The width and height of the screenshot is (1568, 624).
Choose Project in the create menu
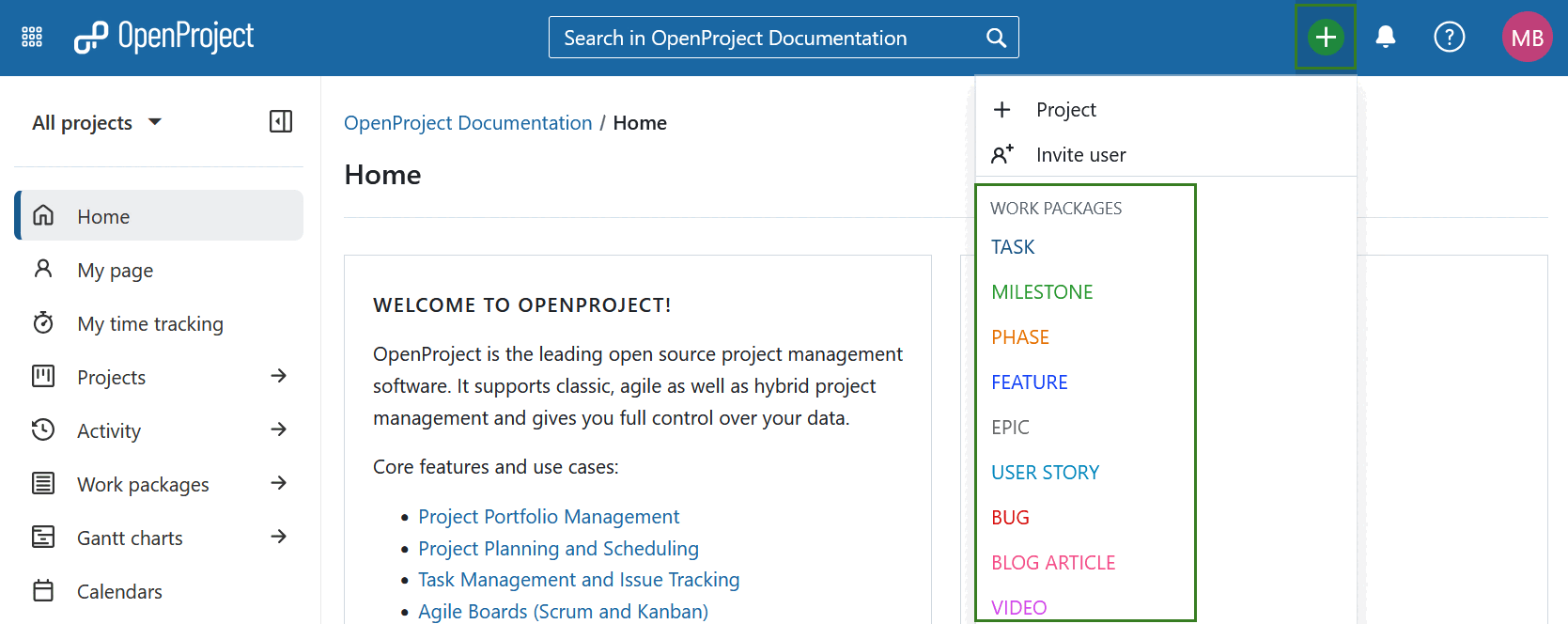[1065, 110]
